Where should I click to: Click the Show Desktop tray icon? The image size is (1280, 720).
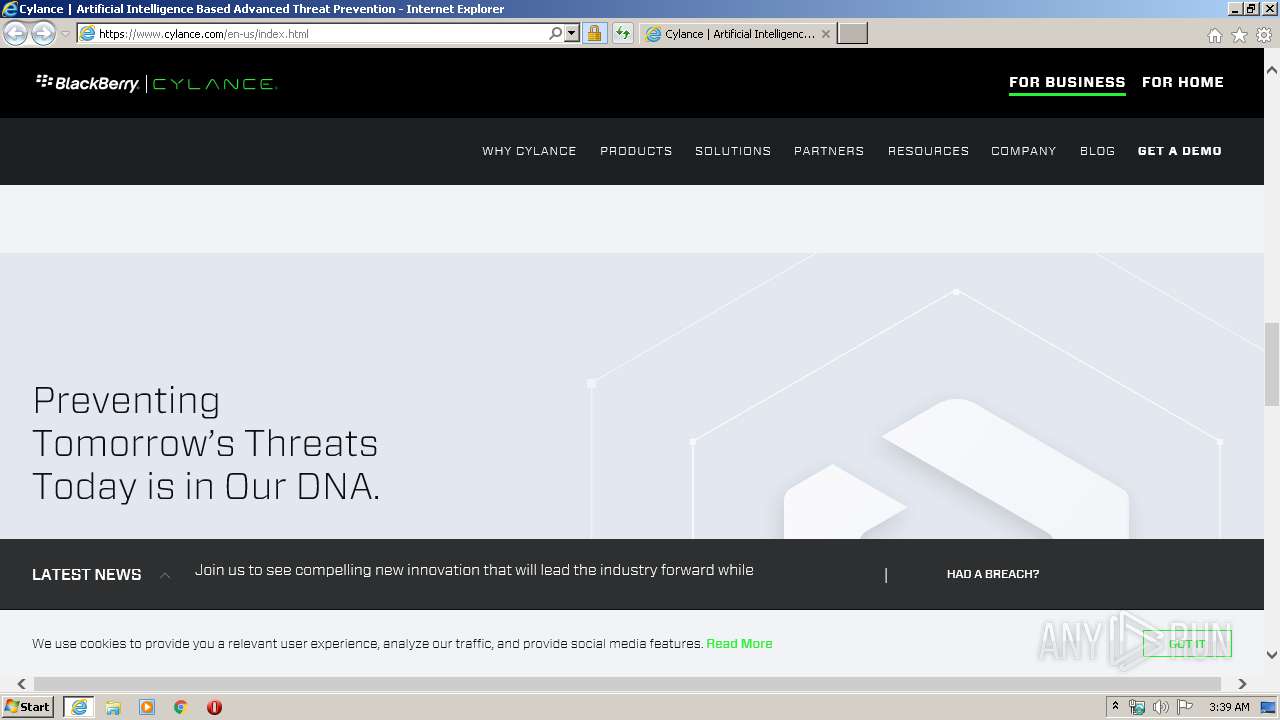[1268, 707]
